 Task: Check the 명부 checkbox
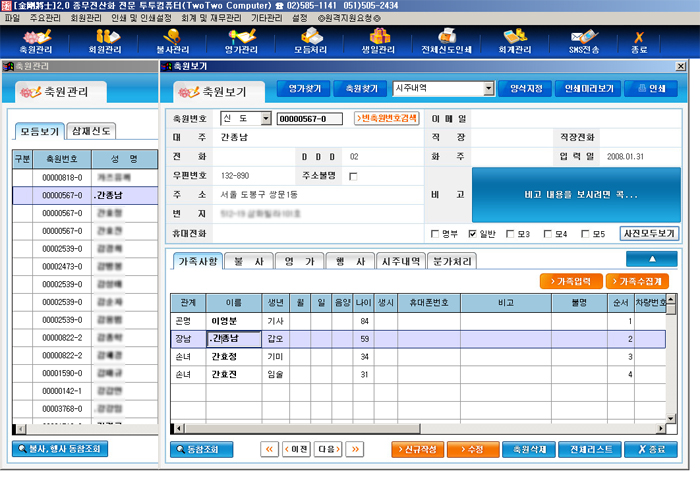pyautogui.click(x=435, y=234)
